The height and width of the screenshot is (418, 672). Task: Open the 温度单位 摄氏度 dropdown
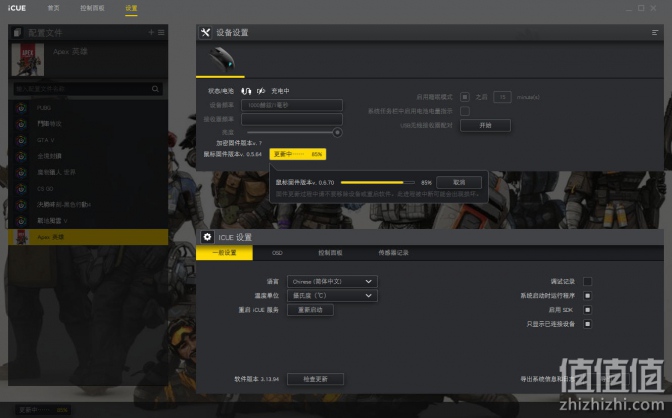332,296
